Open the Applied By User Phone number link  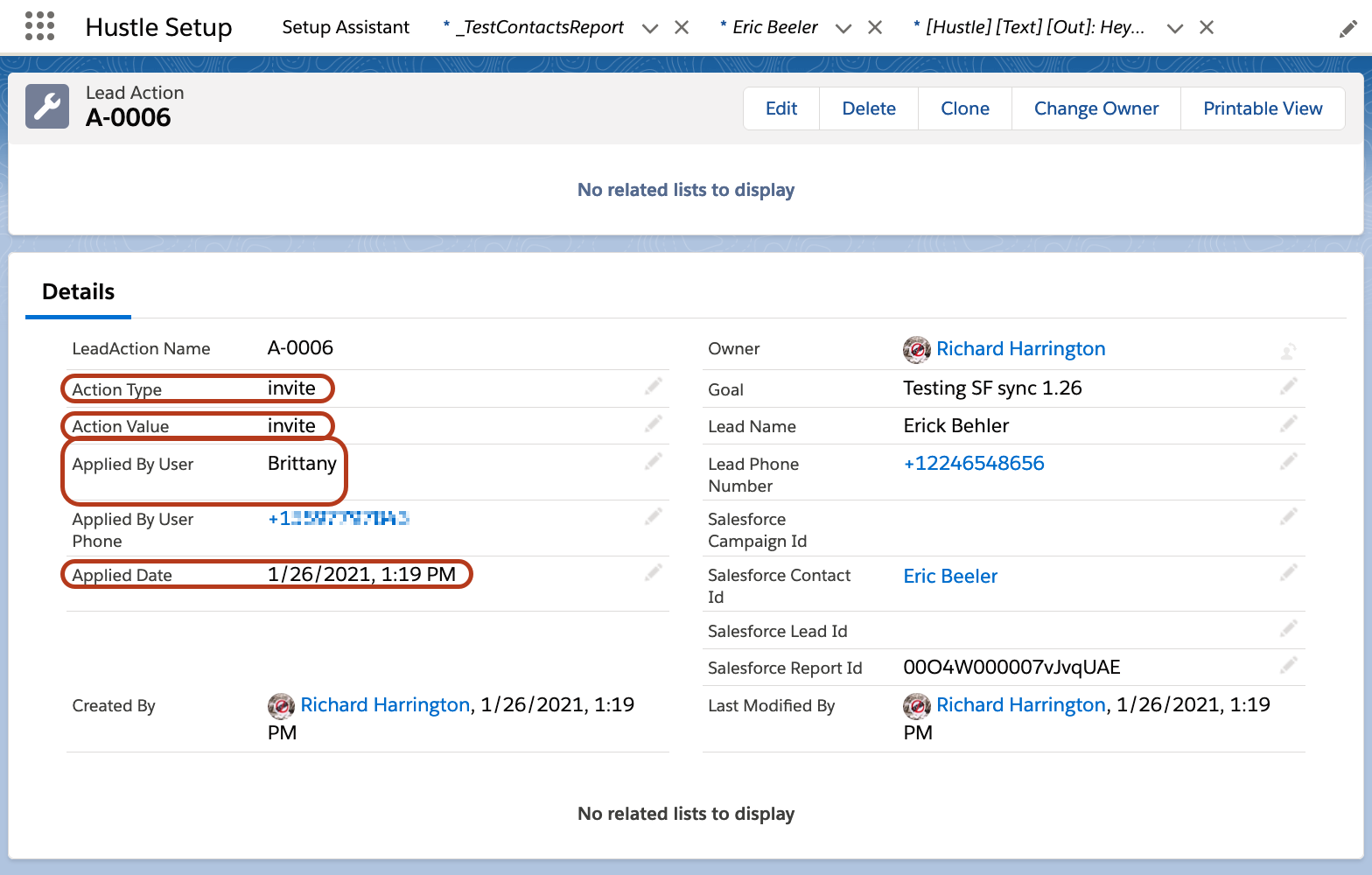(x=339, y=518)
